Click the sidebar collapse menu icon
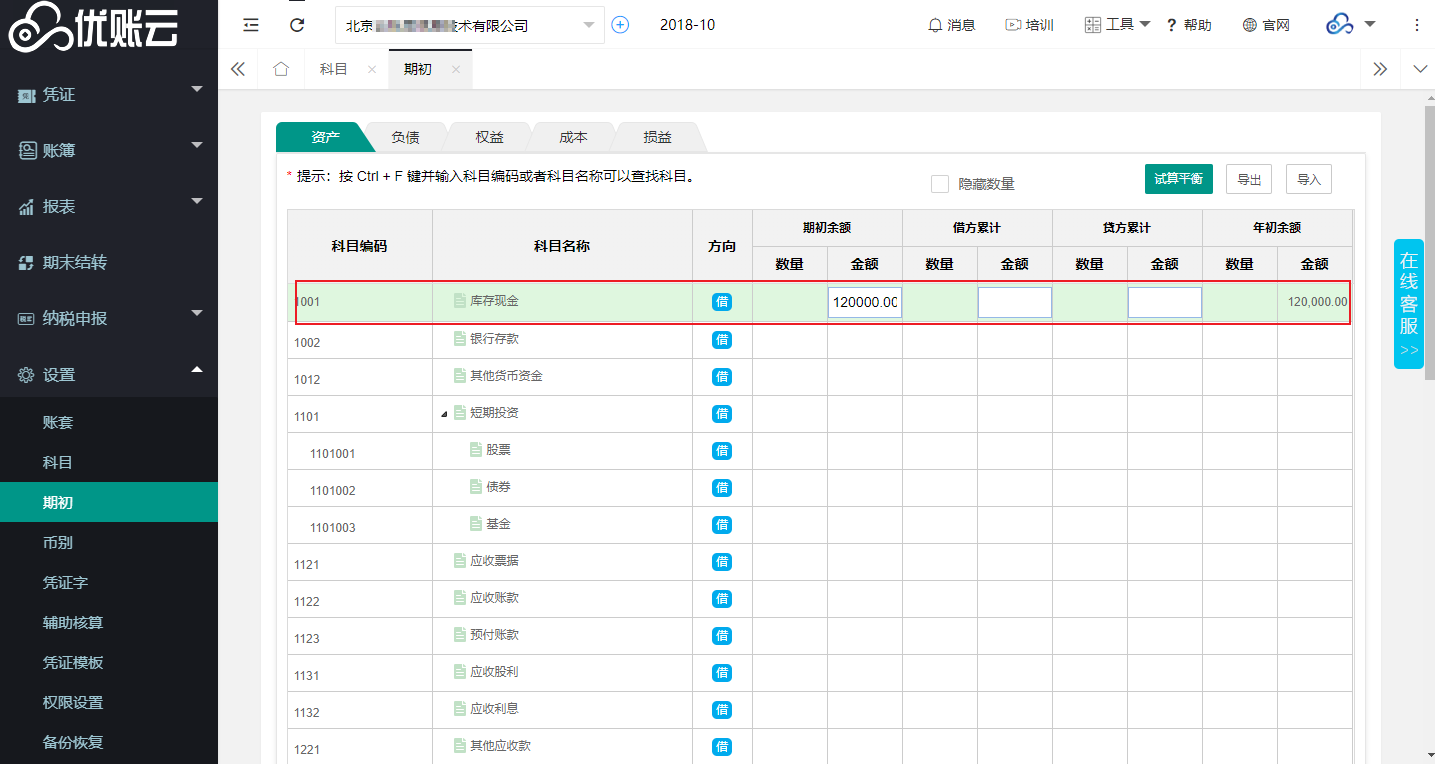The height and width of the screenshot is (764, 1435). pos(251,25)
